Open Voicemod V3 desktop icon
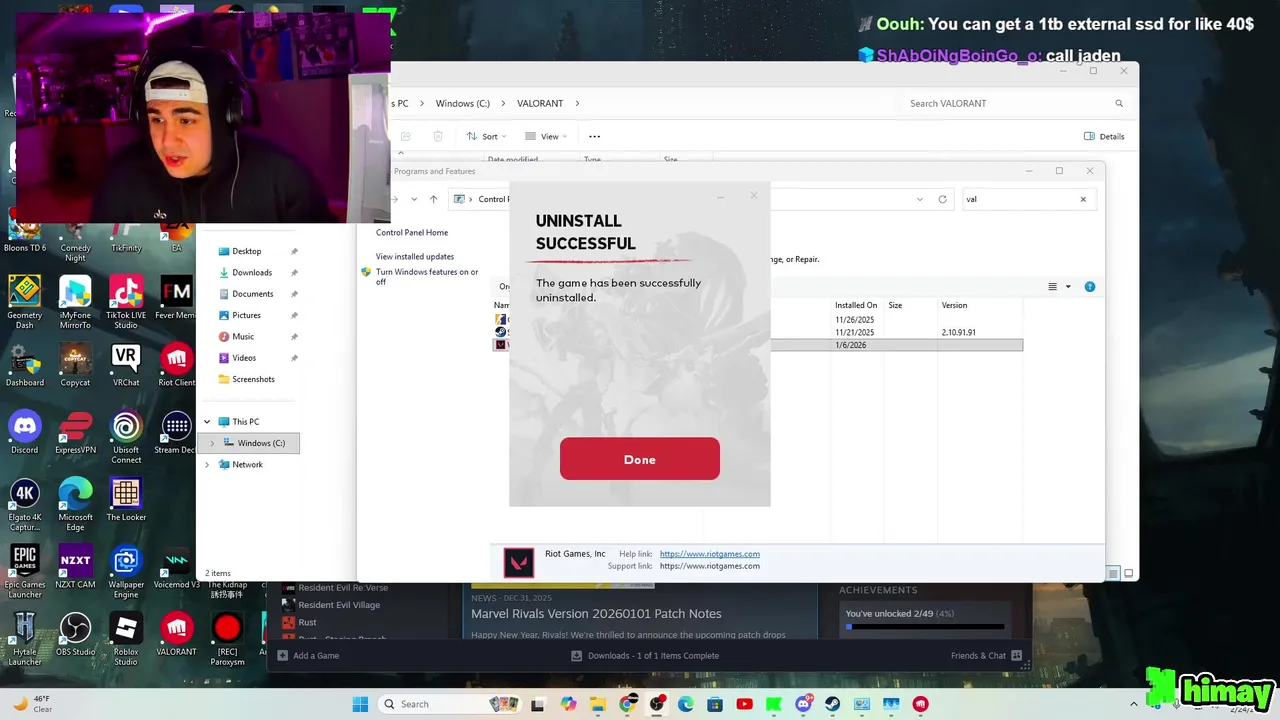Image resolution: width=1280 pixels, height=720 pixels. (x=177, y=567)
